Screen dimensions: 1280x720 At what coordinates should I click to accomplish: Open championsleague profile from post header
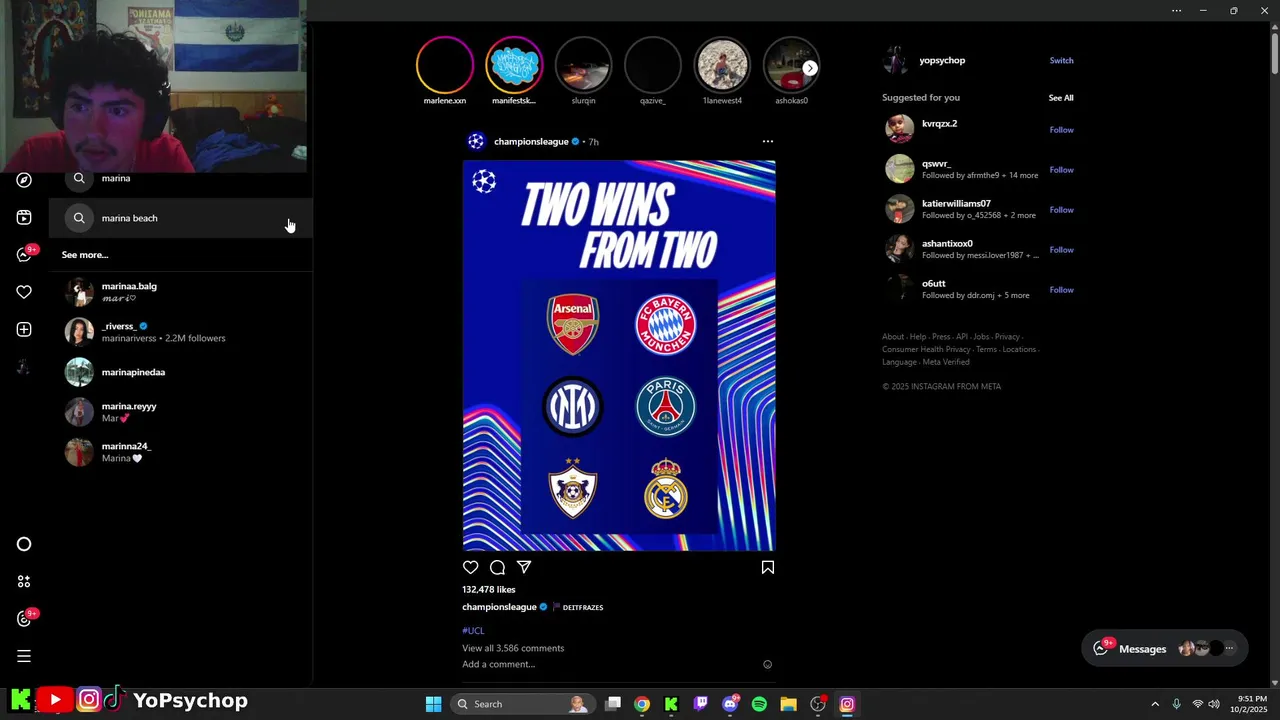point(531,142)
